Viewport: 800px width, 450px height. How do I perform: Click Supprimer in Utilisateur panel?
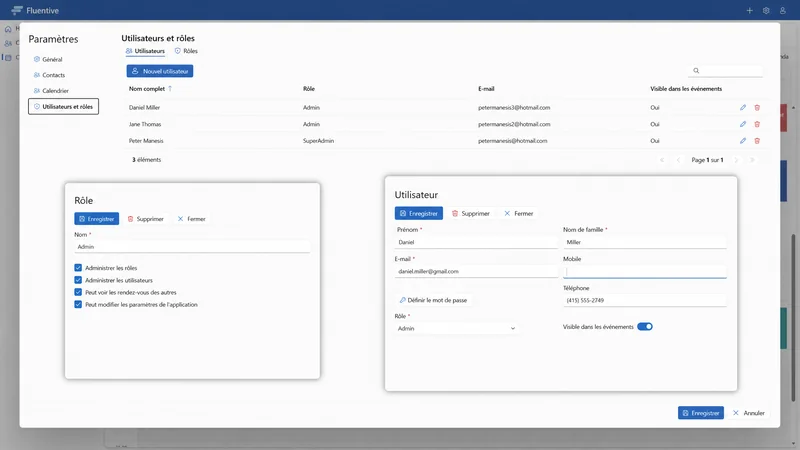[x=471, y=213]
